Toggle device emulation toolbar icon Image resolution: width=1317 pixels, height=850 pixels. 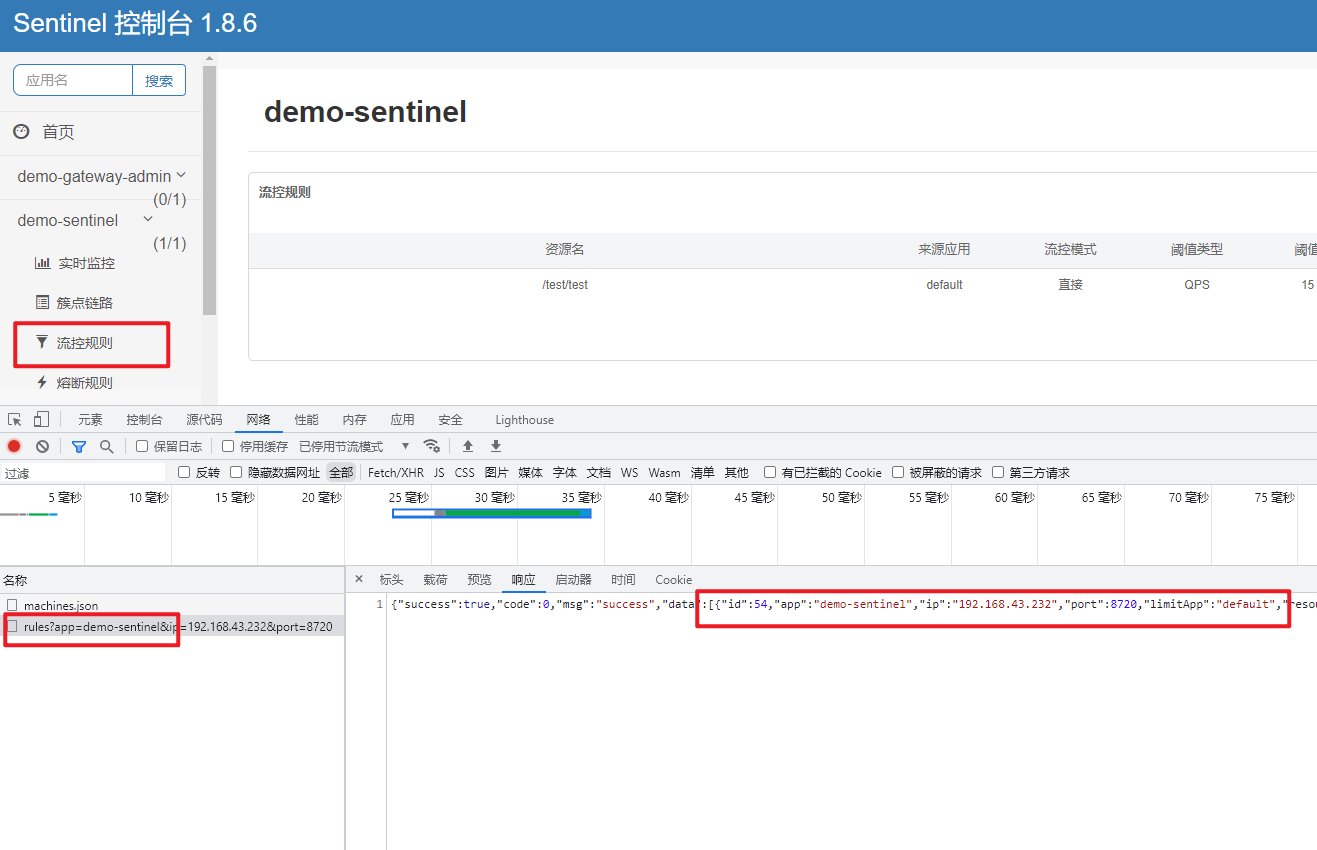pyautogui.click(x=41, y=419)
